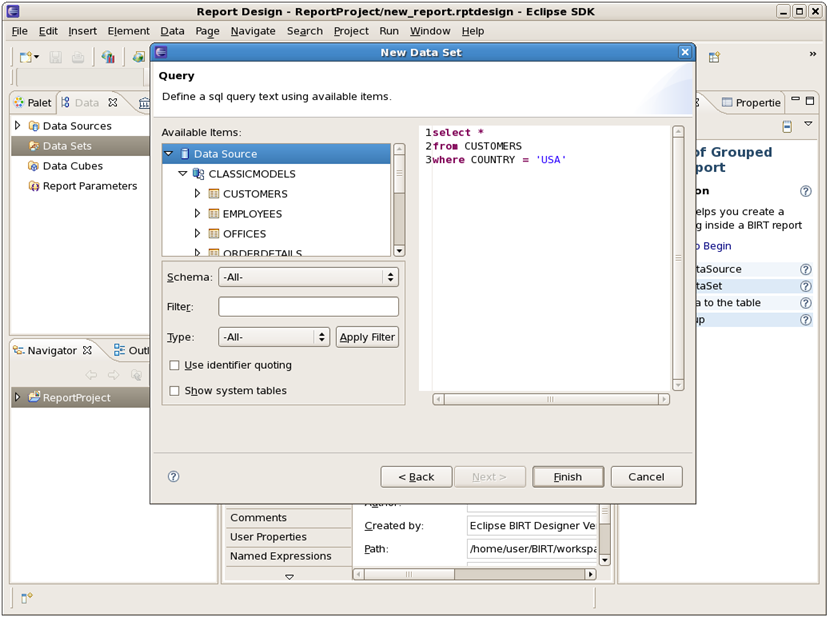Expand ReportProject in Navigator

click(18, 397)
